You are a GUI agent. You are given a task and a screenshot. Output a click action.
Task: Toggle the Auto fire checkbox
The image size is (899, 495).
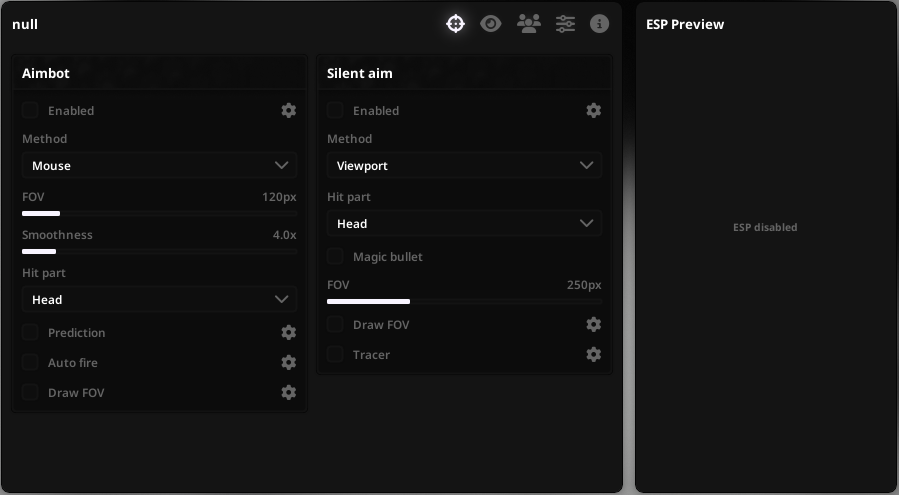tap(30, 362)
